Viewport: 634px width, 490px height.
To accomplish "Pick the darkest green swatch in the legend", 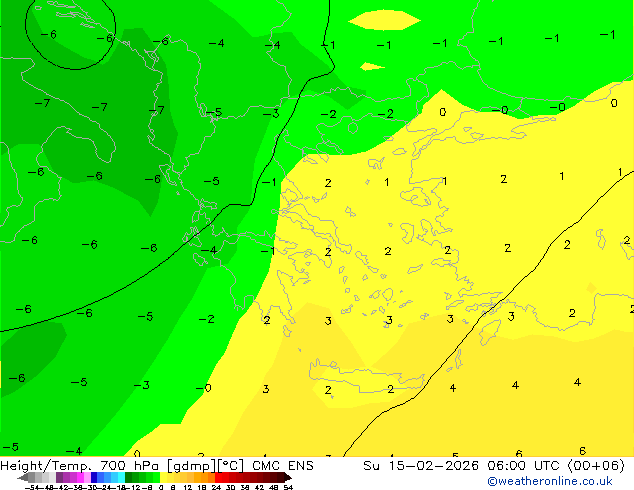I will coord(128,478).
